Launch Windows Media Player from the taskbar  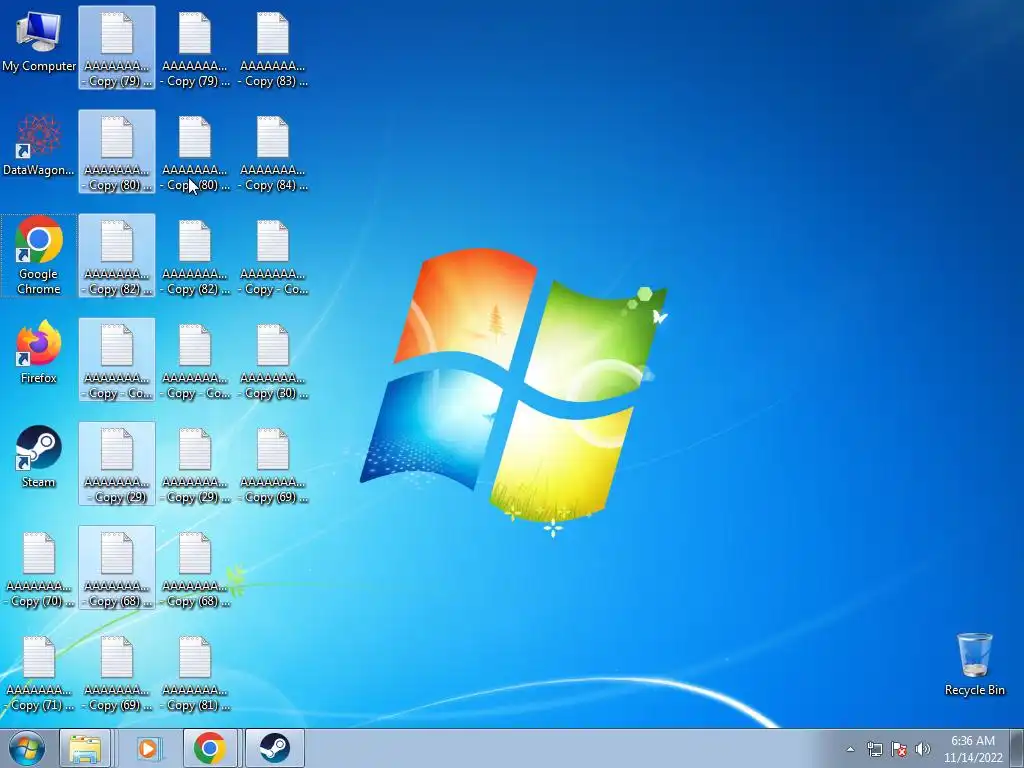(148, 748)
